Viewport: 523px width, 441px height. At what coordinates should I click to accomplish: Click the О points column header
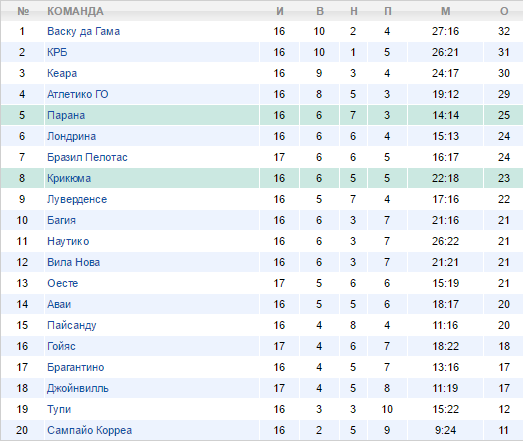504,12
